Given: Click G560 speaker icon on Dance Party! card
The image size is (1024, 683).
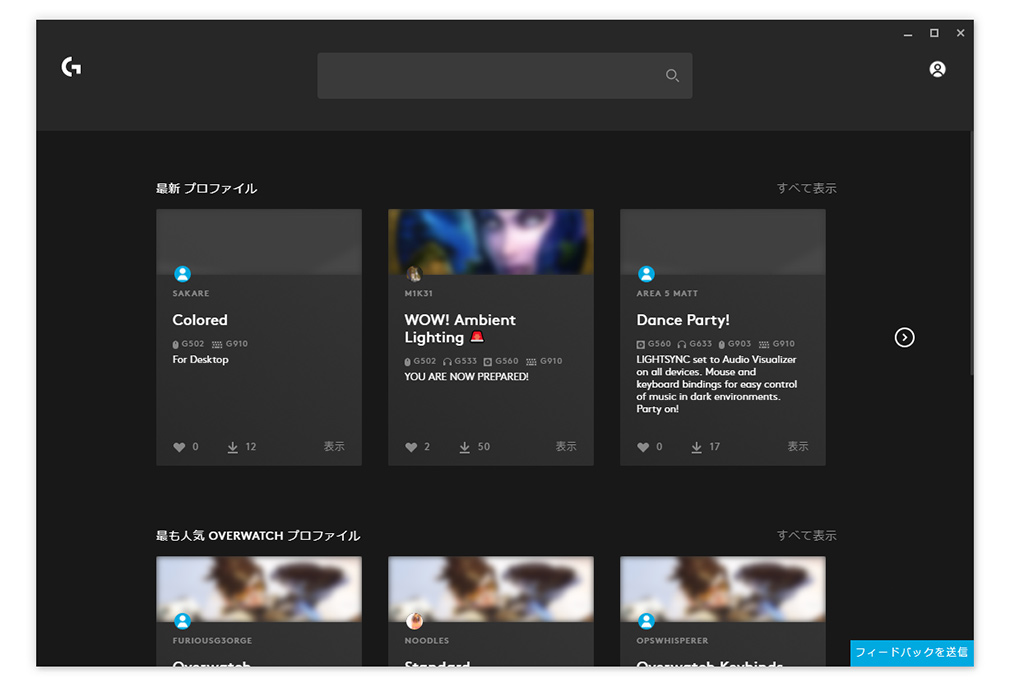Looking at the screenshot, I should pos(641,344).
